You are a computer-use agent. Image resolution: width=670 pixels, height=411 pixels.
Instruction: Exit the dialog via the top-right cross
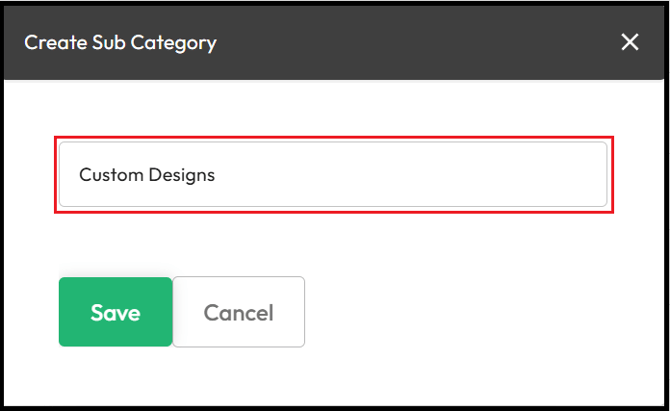tap(630, 42)
